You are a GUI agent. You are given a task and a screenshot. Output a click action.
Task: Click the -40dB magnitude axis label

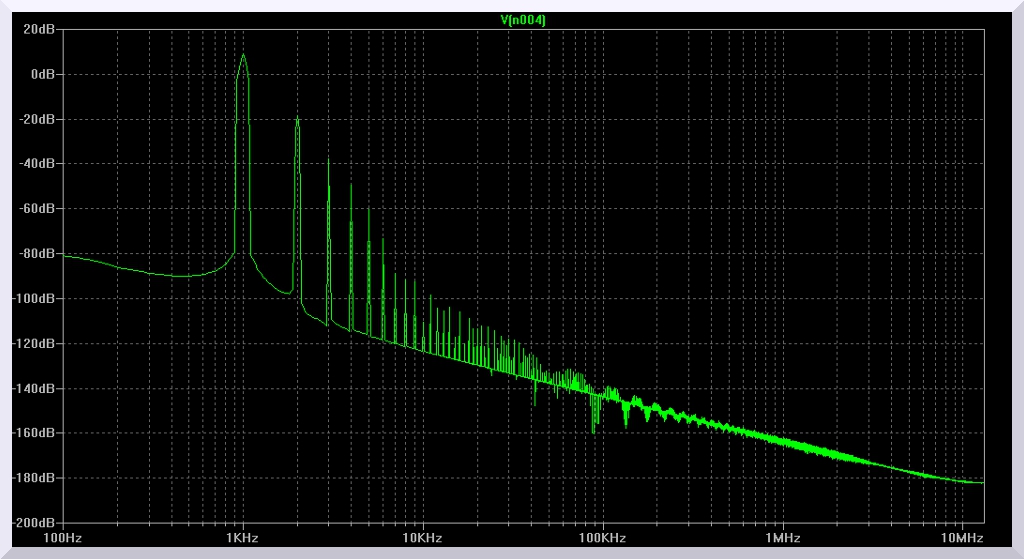[x=38, y=163]
